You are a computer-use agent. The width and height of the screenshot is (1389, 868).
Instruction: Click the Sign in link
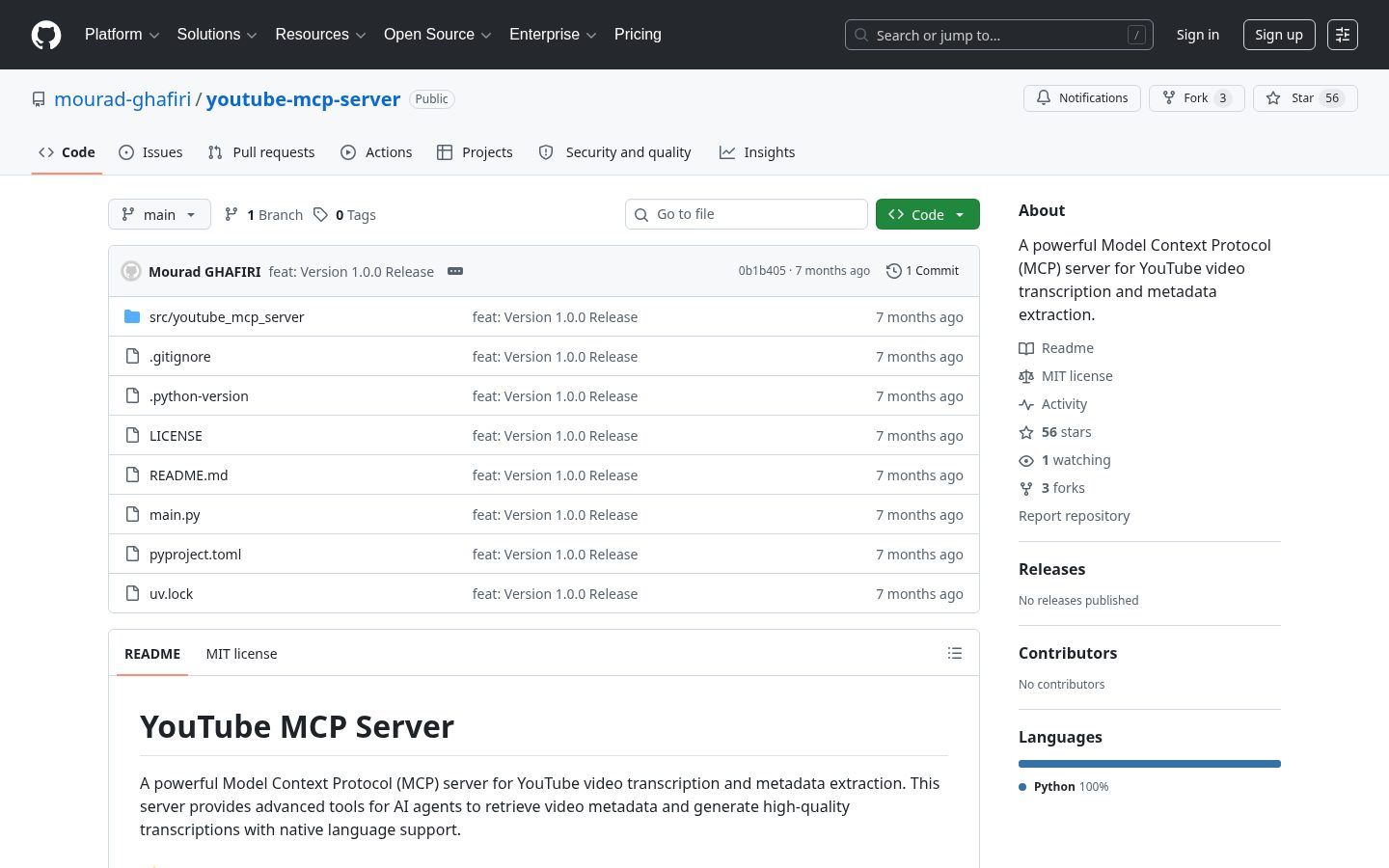(1198, 35)
